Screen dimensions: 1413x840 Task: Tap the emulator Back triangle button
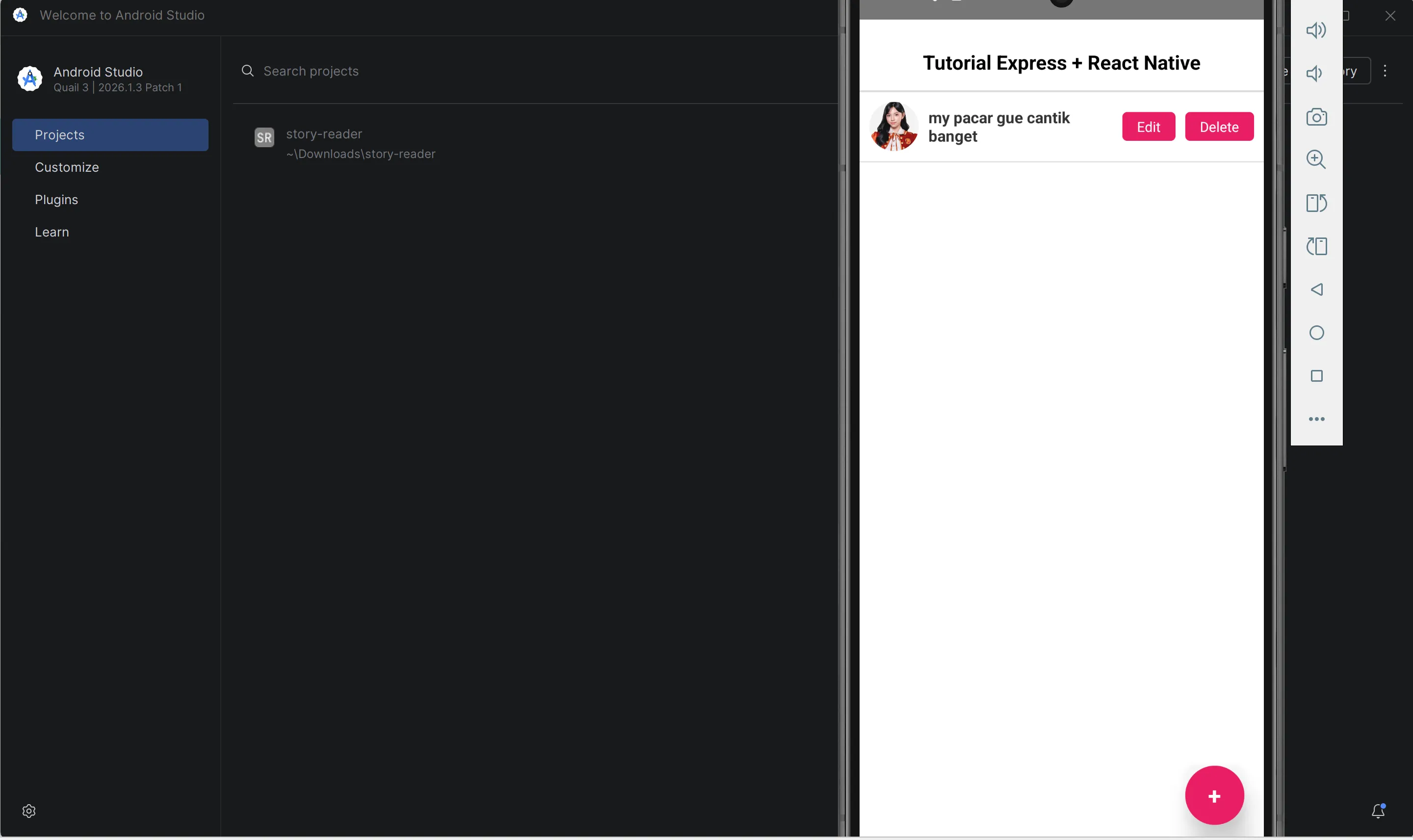1316,289
